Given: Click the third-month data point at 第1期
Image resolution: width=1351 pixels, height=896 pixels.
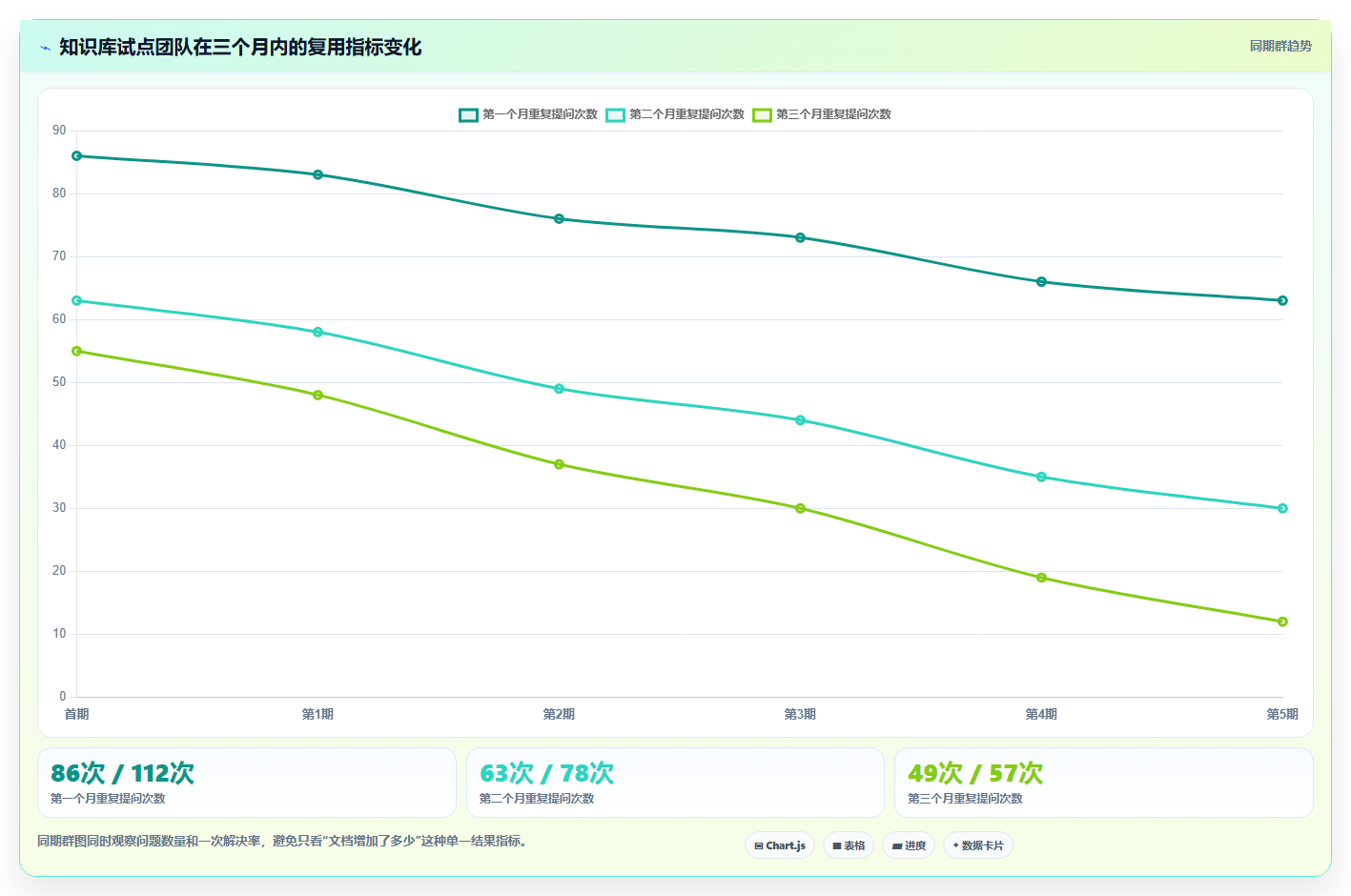Looking at the screenshot, I should pos(317,395).
